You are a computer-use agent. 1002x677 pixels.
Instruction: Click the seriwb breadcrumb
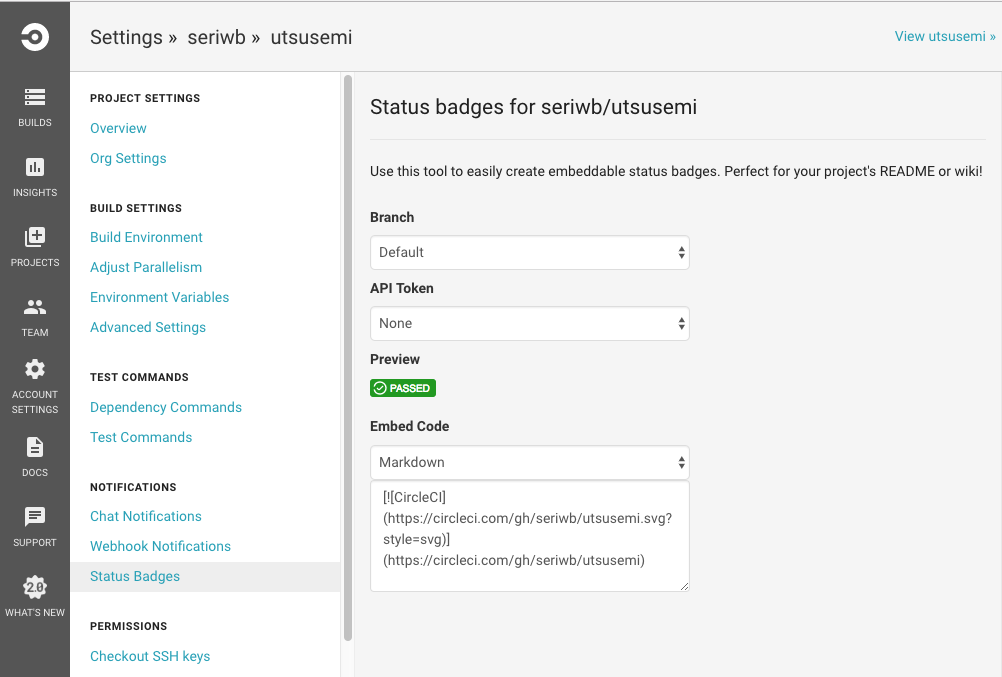pos(216,38)
